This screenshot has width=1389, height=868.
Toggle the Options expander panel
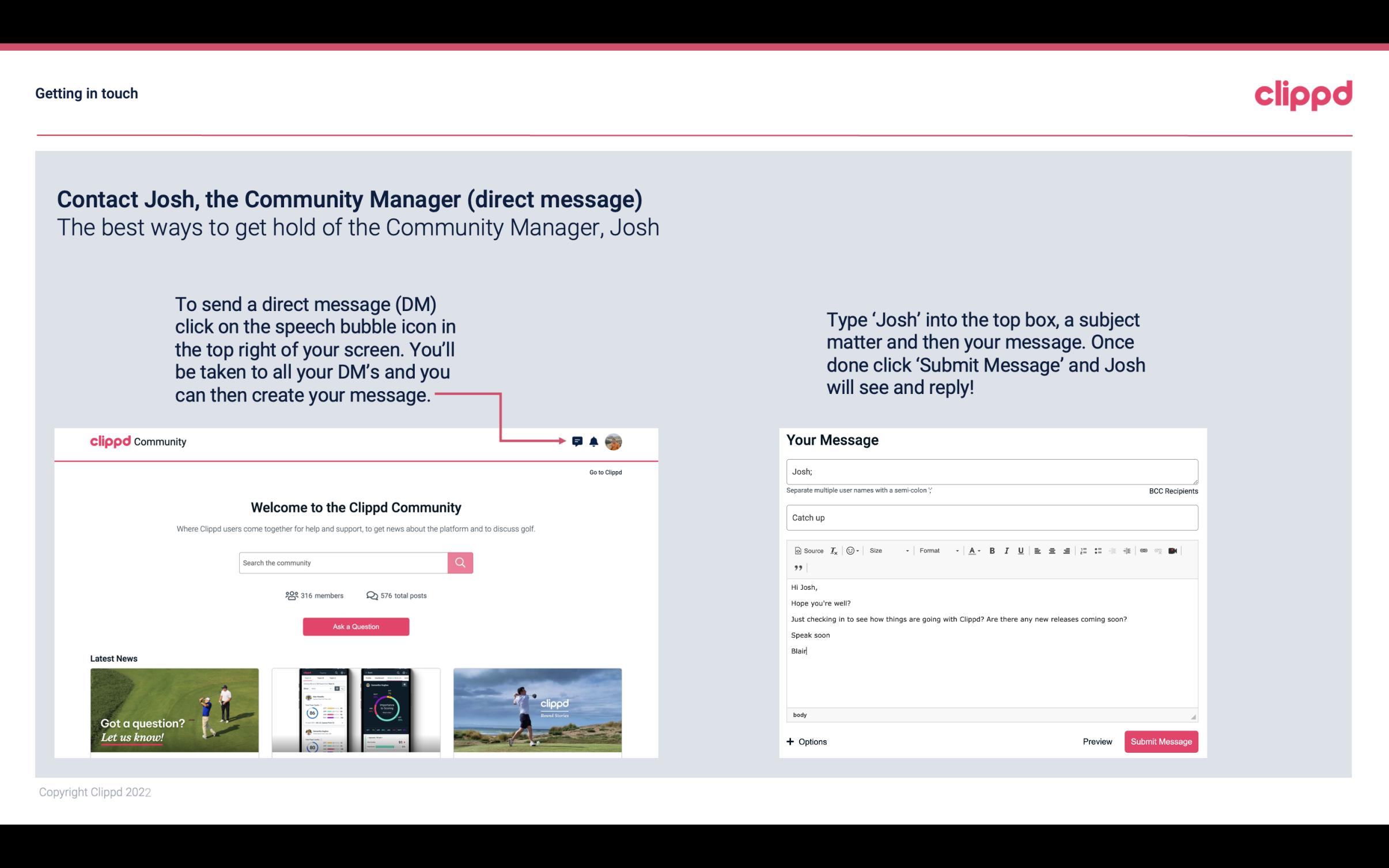(805, 741)
